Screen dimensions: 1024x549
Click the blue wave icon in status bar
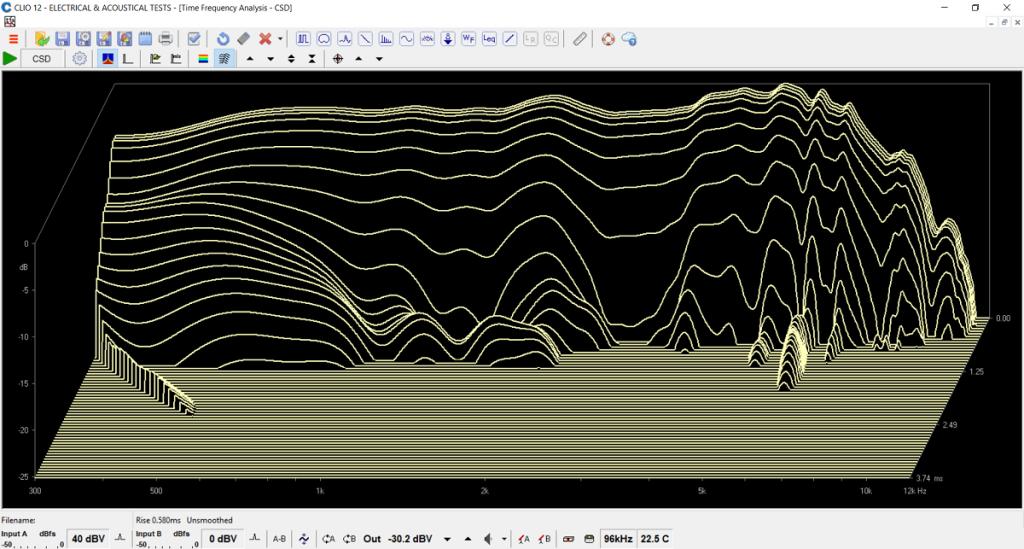tap(304, 539)
